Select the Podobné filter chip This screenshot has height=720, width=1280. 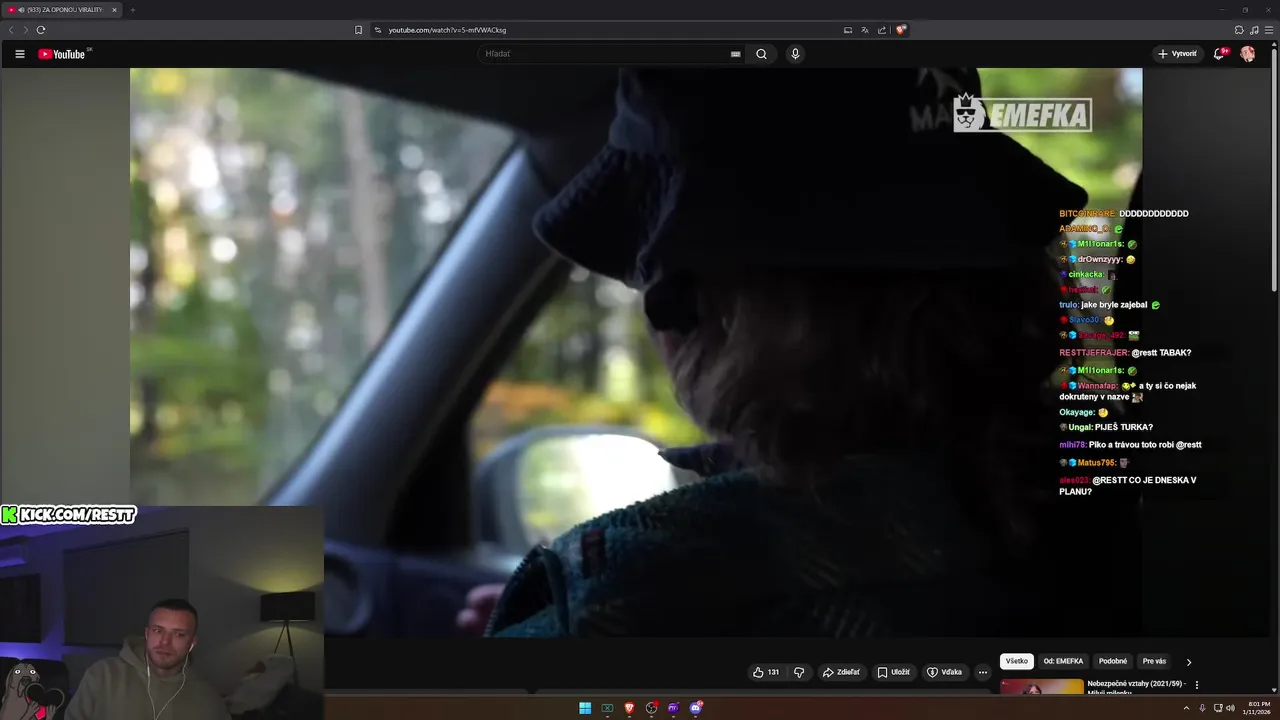[1113, 661]
